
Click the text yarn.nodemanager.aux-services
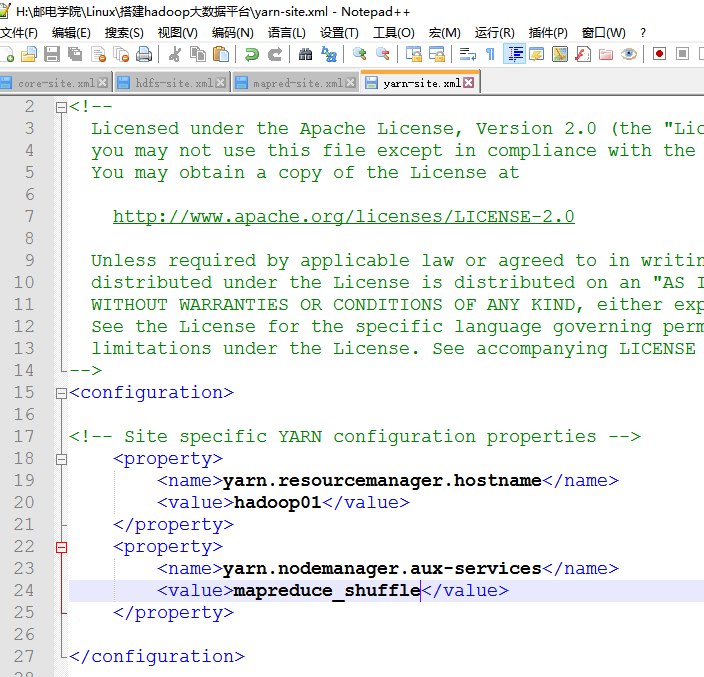tap(382, 569)
